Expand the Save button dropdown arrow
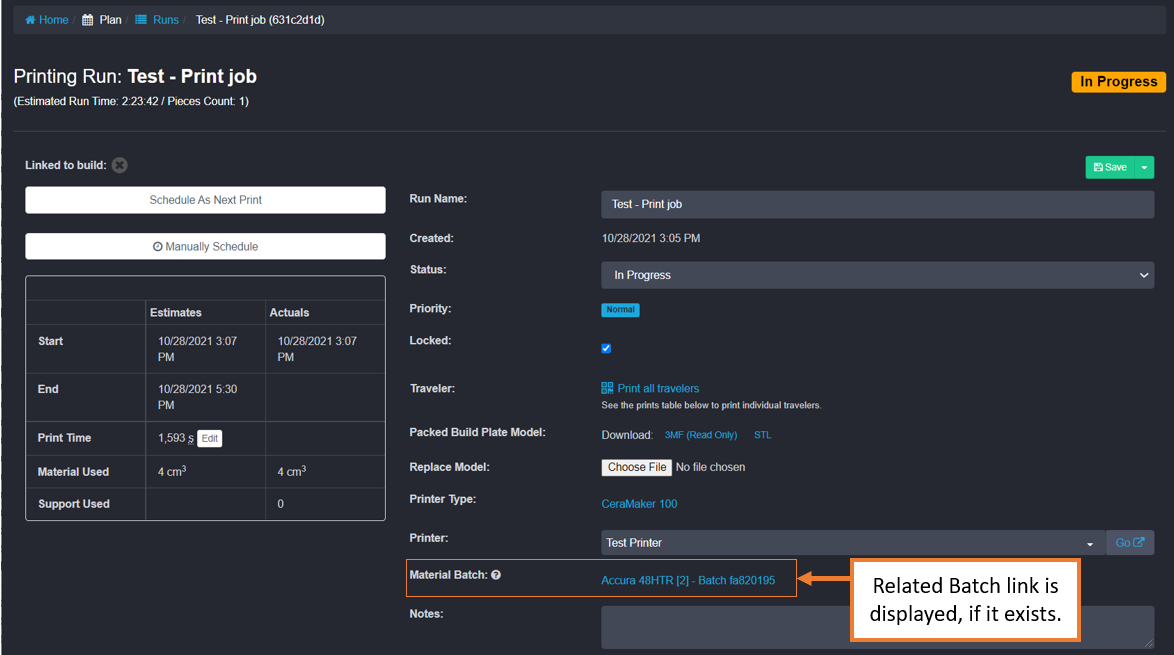The image size is (1174, 655). [1144, 167]
